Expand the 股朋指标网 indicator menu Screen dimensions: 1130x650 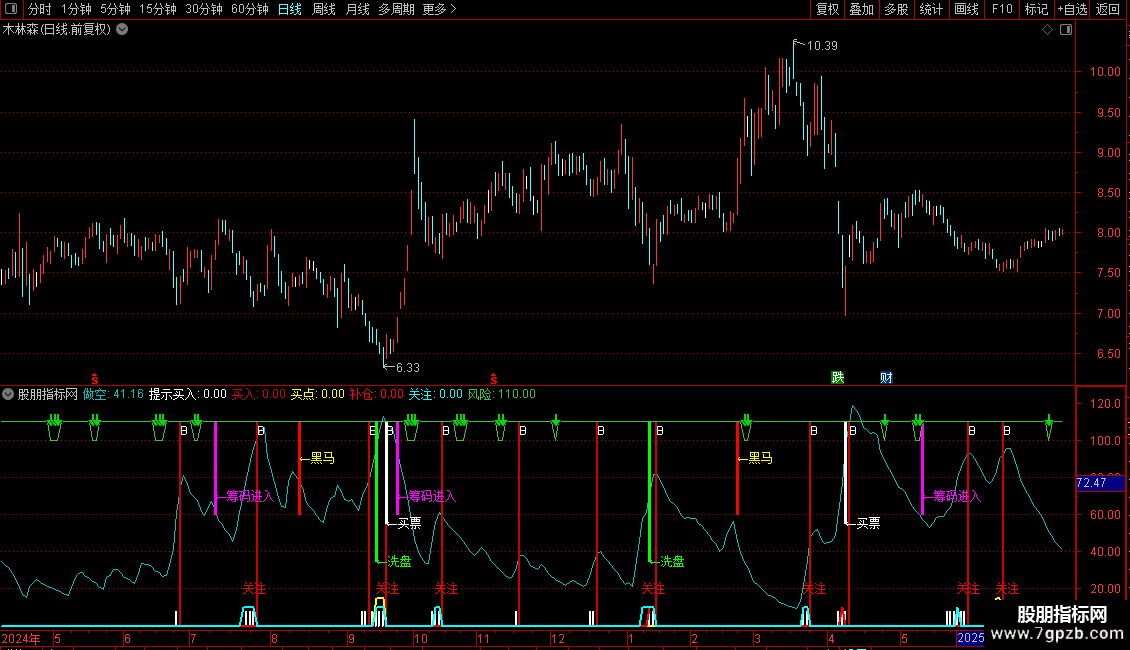click(x=8, y=394)
